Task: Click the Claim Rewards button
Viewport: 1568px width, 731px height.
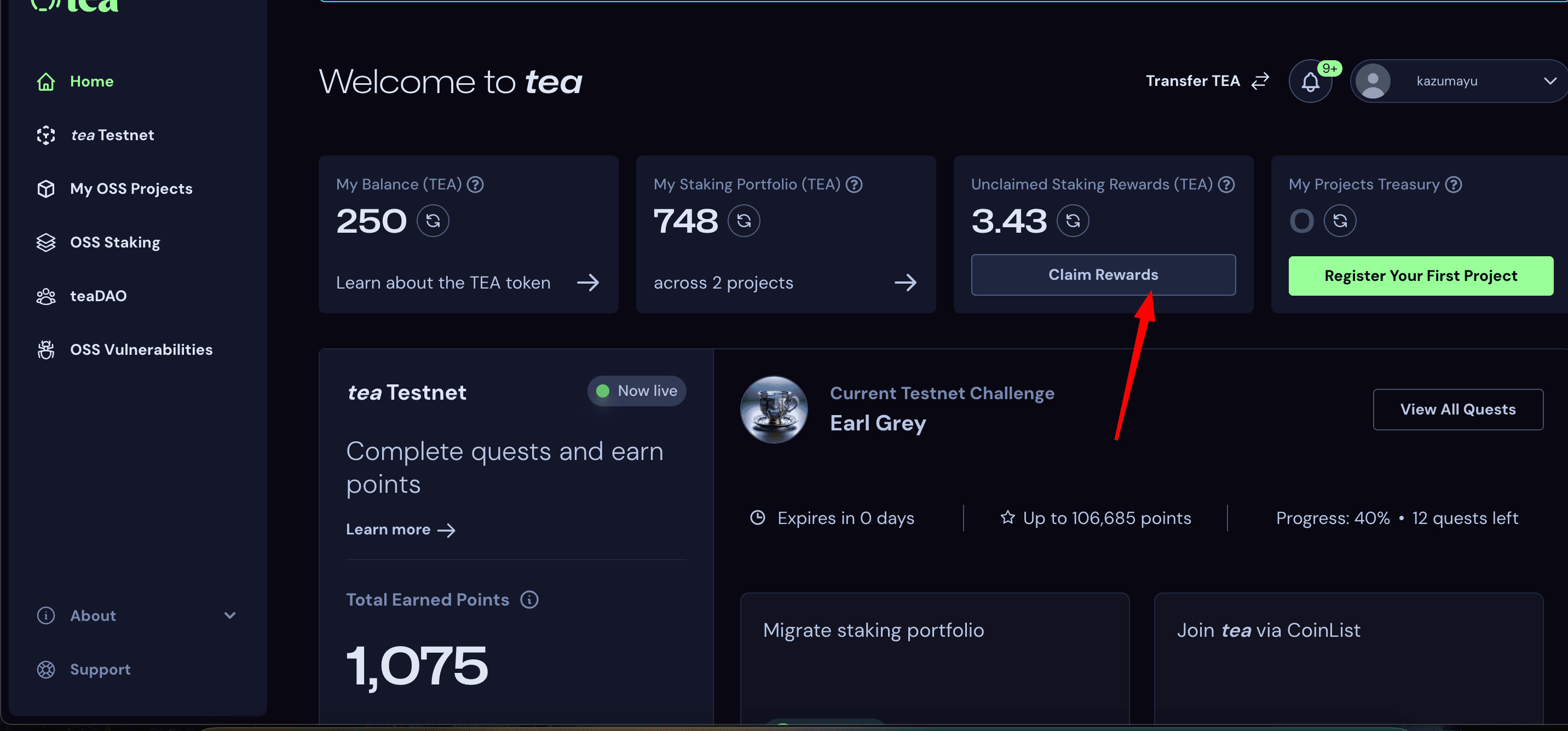Action: coord(1103,275)
